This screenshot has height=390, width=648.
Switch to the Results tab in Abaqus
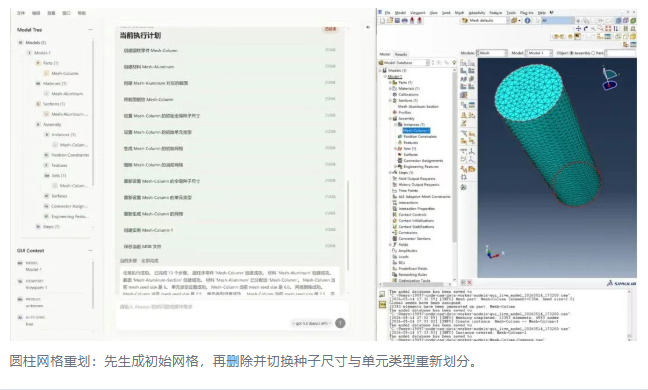[x=401, y=54]
